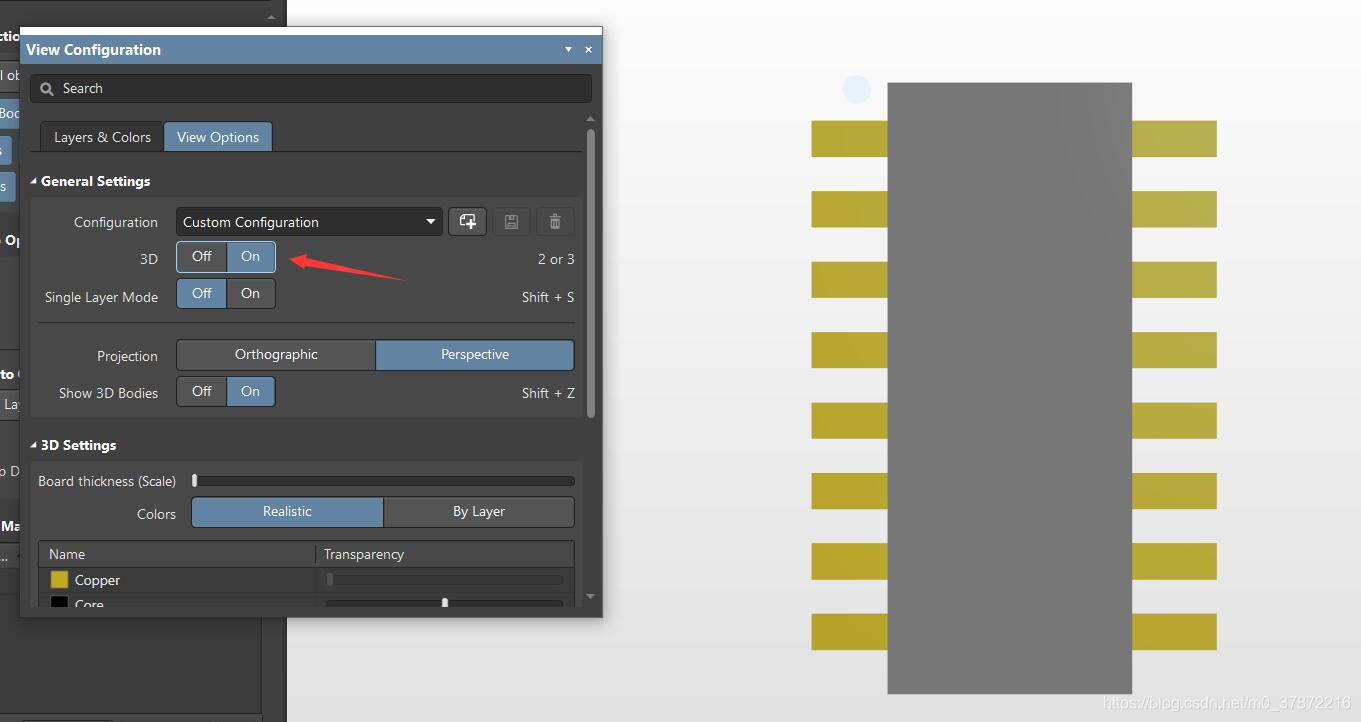The image size is (1361, 722).
Task: Click the pin-one marker dot above the pads
Action: (856, 89)
